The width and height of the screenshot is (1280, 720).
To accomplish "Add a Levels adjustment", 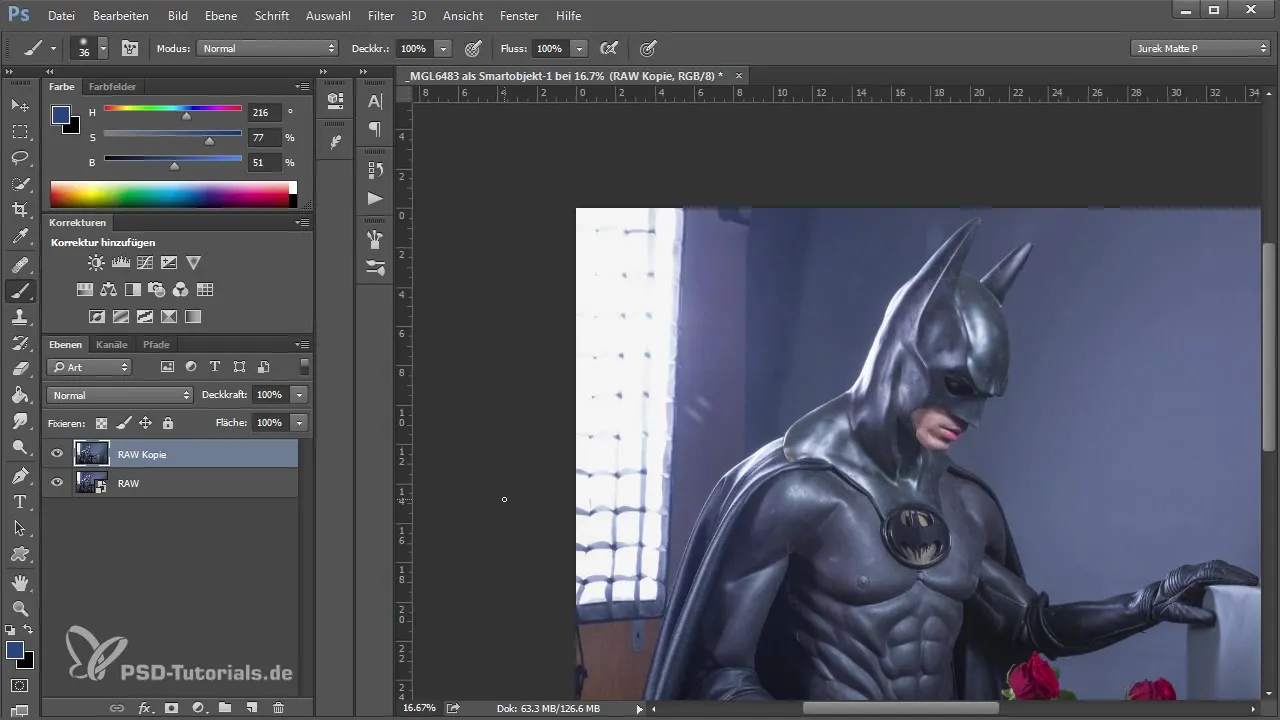I will 121,263.
